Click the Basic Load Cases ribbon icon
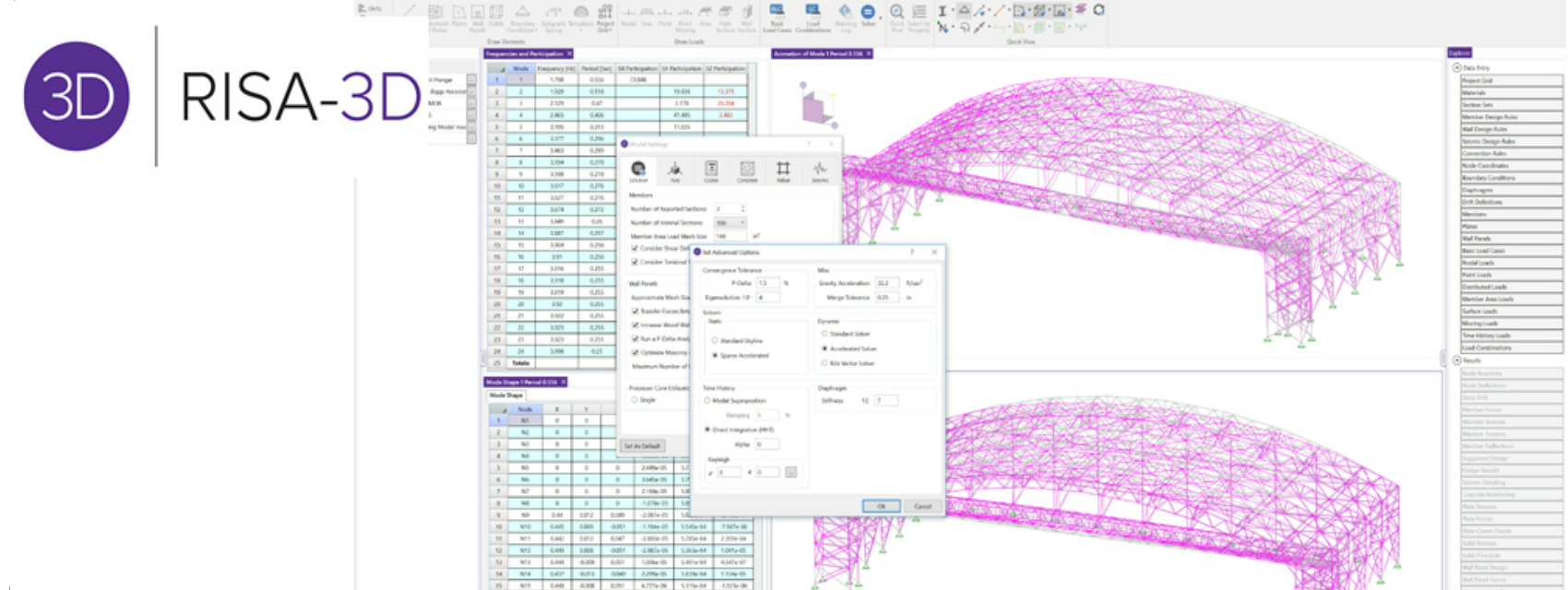This screenshot has width=1568, height=590. pyautogui.click(x=777, y=15)
